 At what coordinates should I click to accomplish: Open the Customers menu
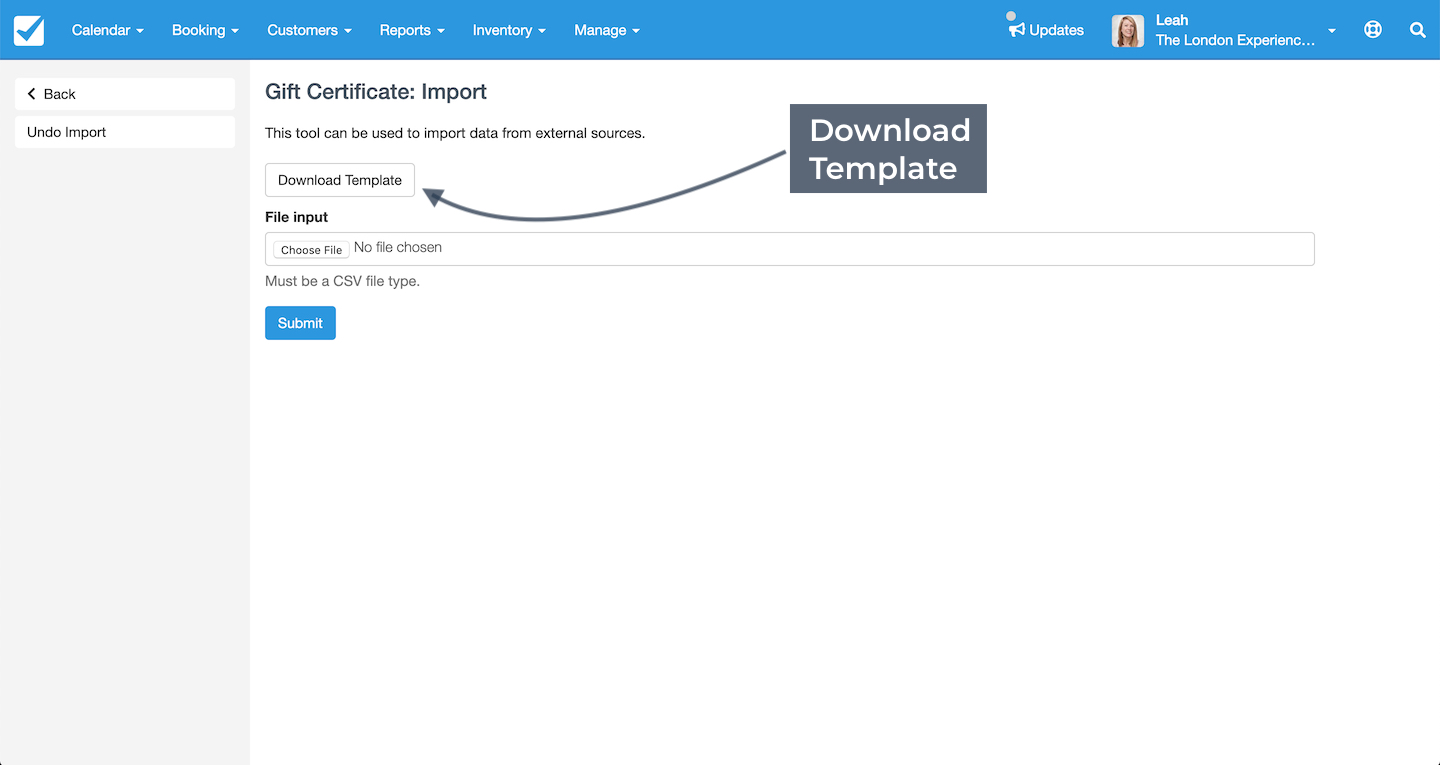pyautogui.click(x=309, y=30)
